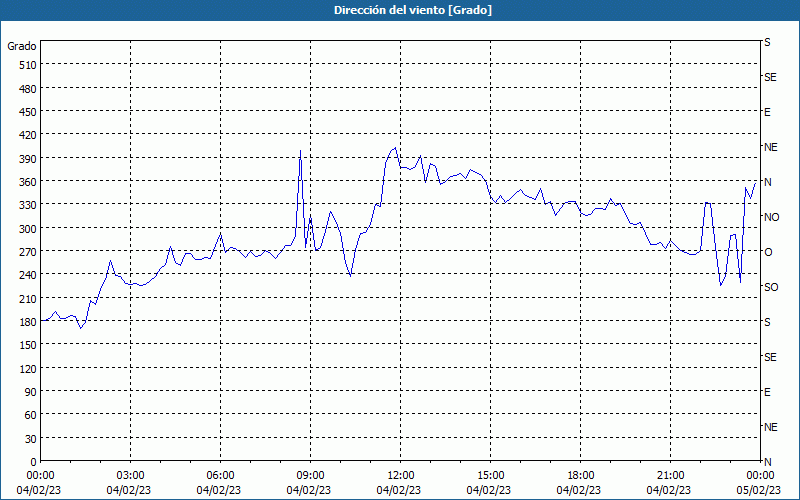Select the 00:00 label above 05/02/23
The width and height of the screenshot is (800, 500).
tap(760, 476)
